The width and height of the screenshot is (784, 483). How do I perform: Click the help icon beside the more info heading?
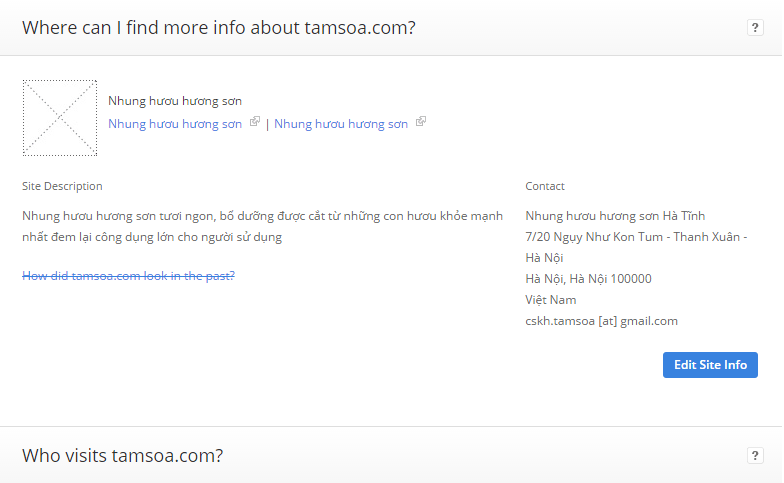coord(755,28)
